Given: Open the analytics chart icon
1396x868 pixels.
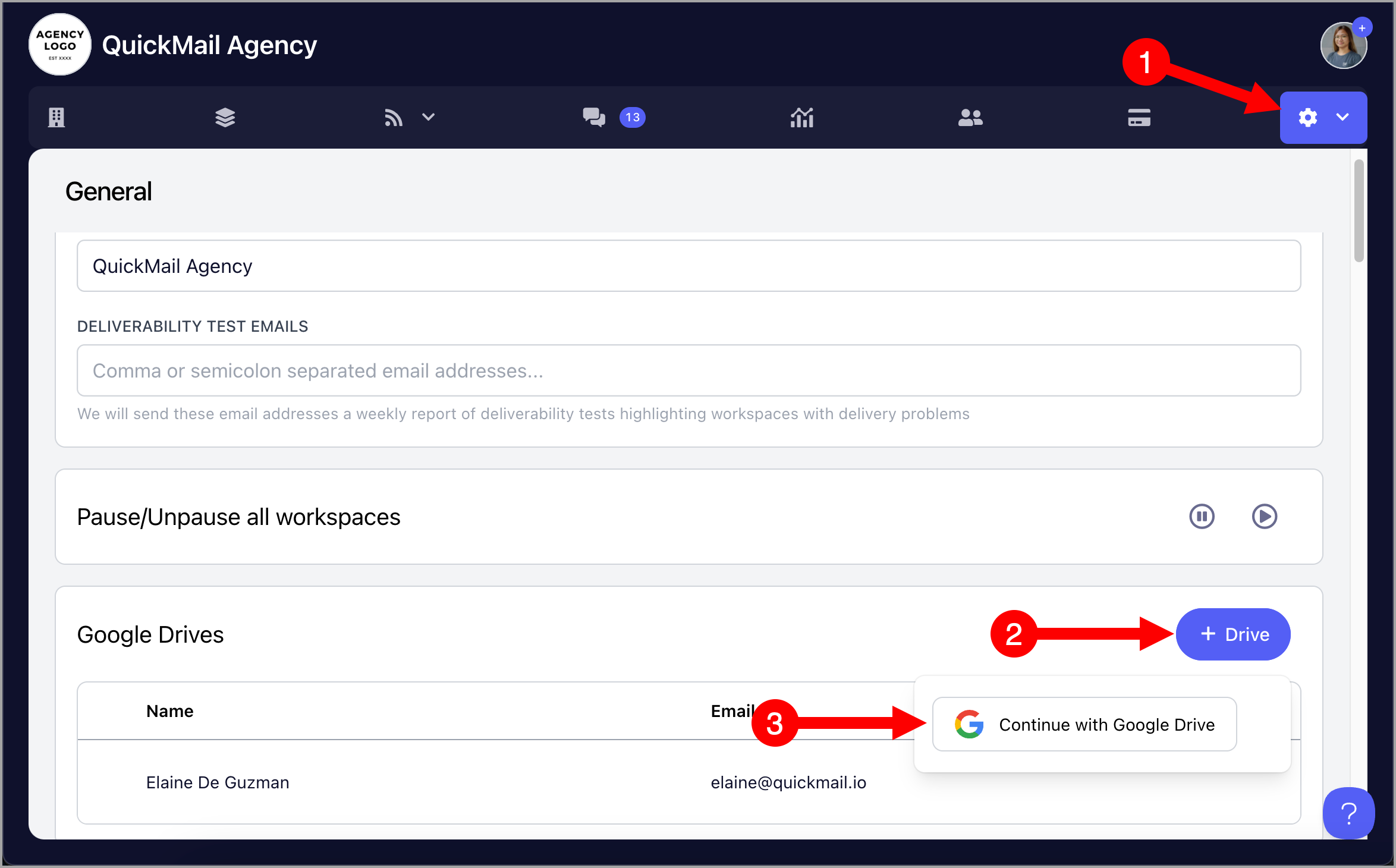Looking at the screenshot, I should coord(802,117).
